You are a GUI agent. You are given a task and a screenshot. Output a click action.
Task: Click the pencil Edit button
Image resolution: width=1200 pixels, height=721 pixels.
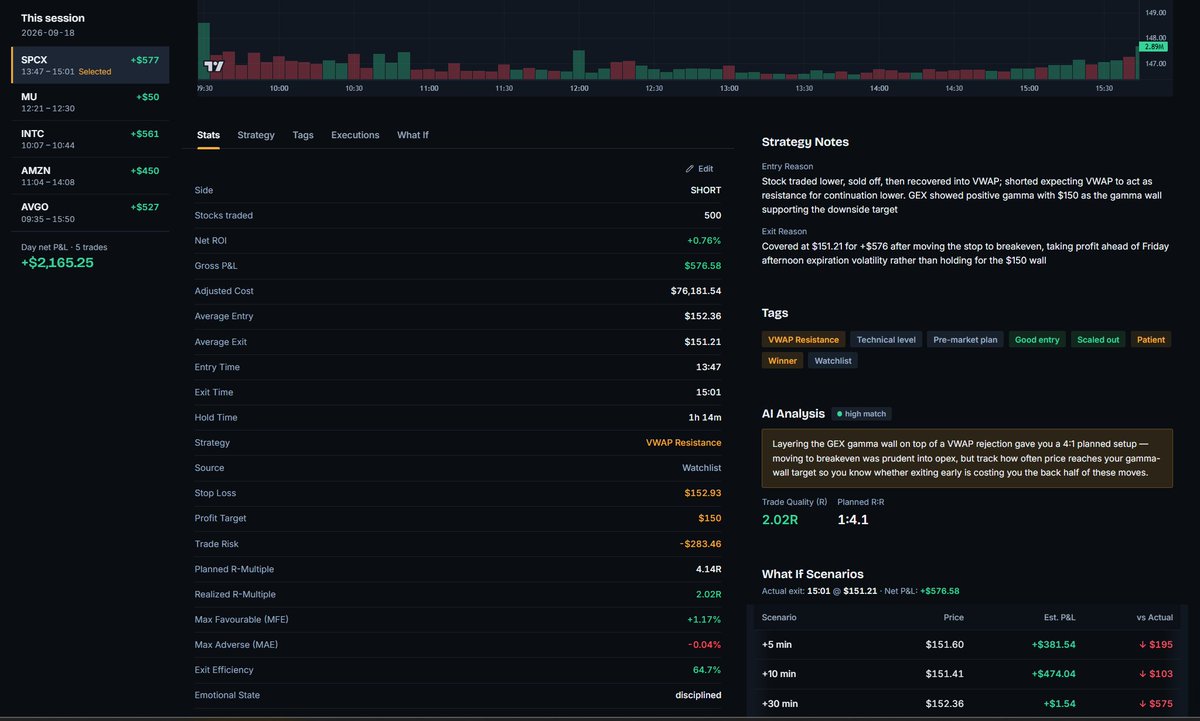[x=700, y=169]
